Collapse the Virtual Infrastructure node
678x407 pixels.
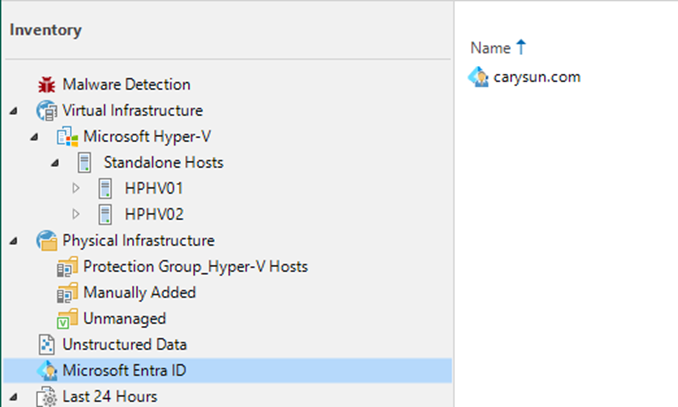(14, 111)
